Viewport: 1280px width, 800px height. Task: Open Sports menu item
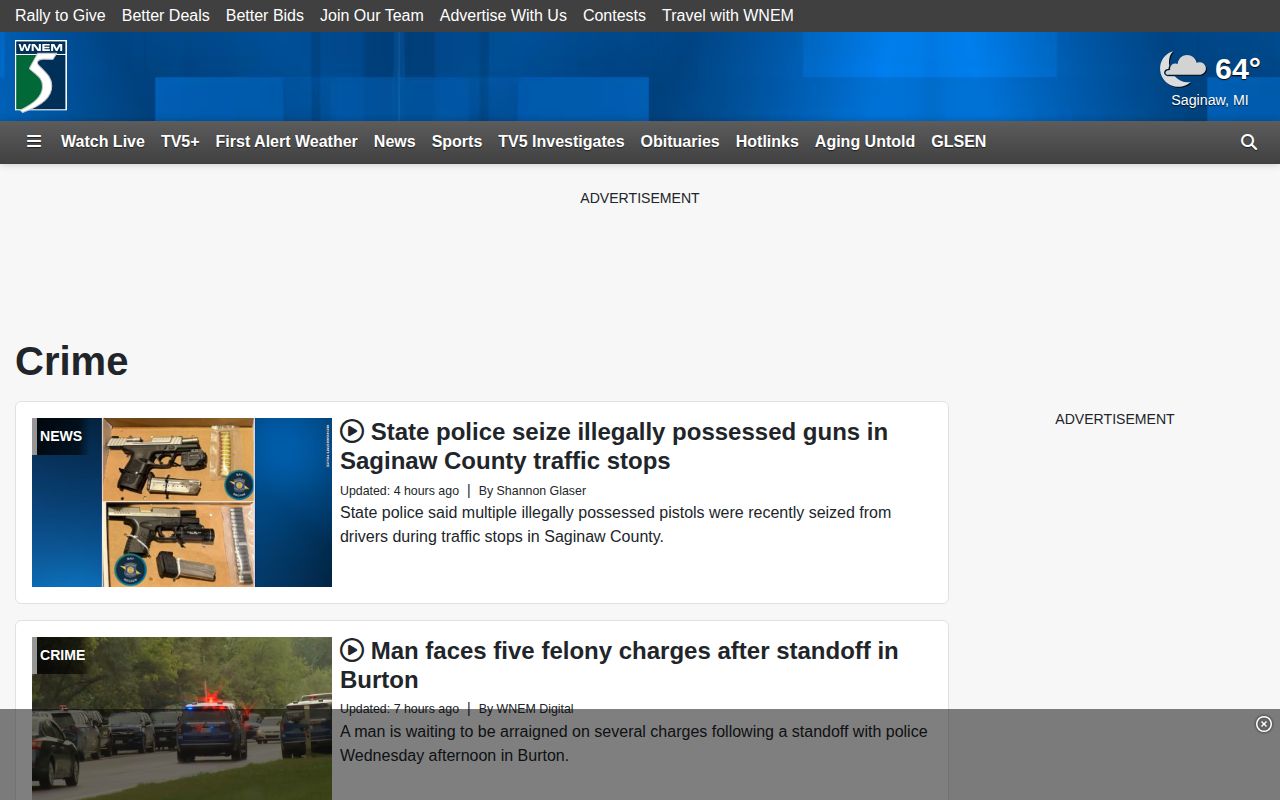(x=457, y=141)
